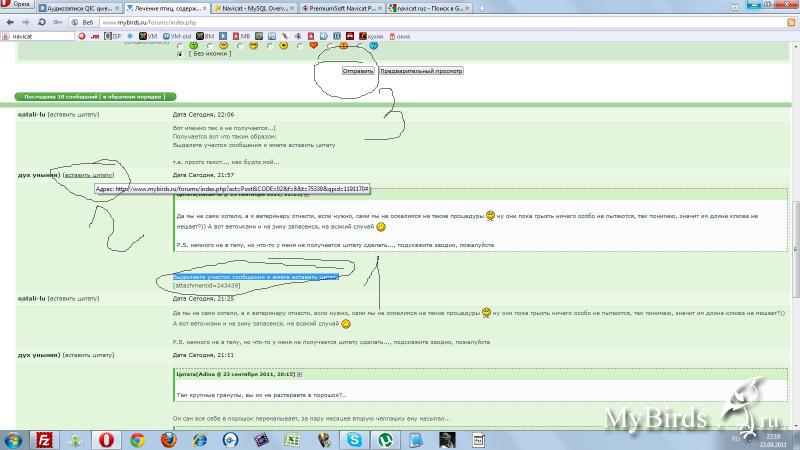Open Skype from the taskbar
The image size is (800, 450).
click(354, 438)
